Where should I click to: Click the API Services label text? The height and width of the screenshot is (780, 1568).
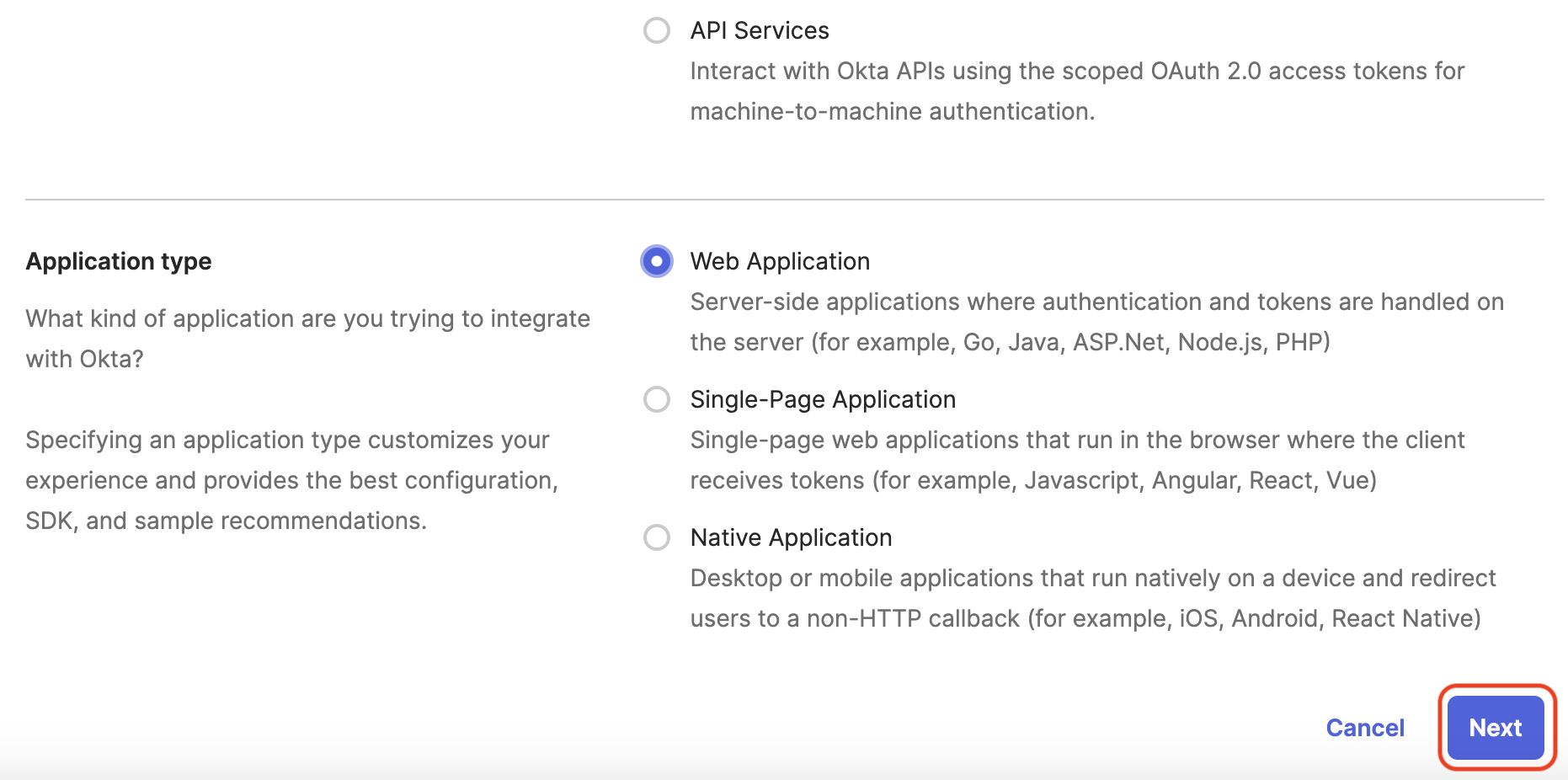pyautogui.click(x=759, y=30)
